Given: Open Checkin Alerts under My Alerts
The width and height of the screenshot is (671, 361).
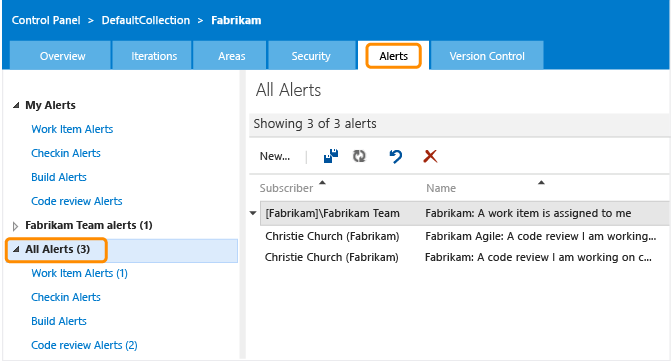Looking at the screenshot, I should coord(66,153).
